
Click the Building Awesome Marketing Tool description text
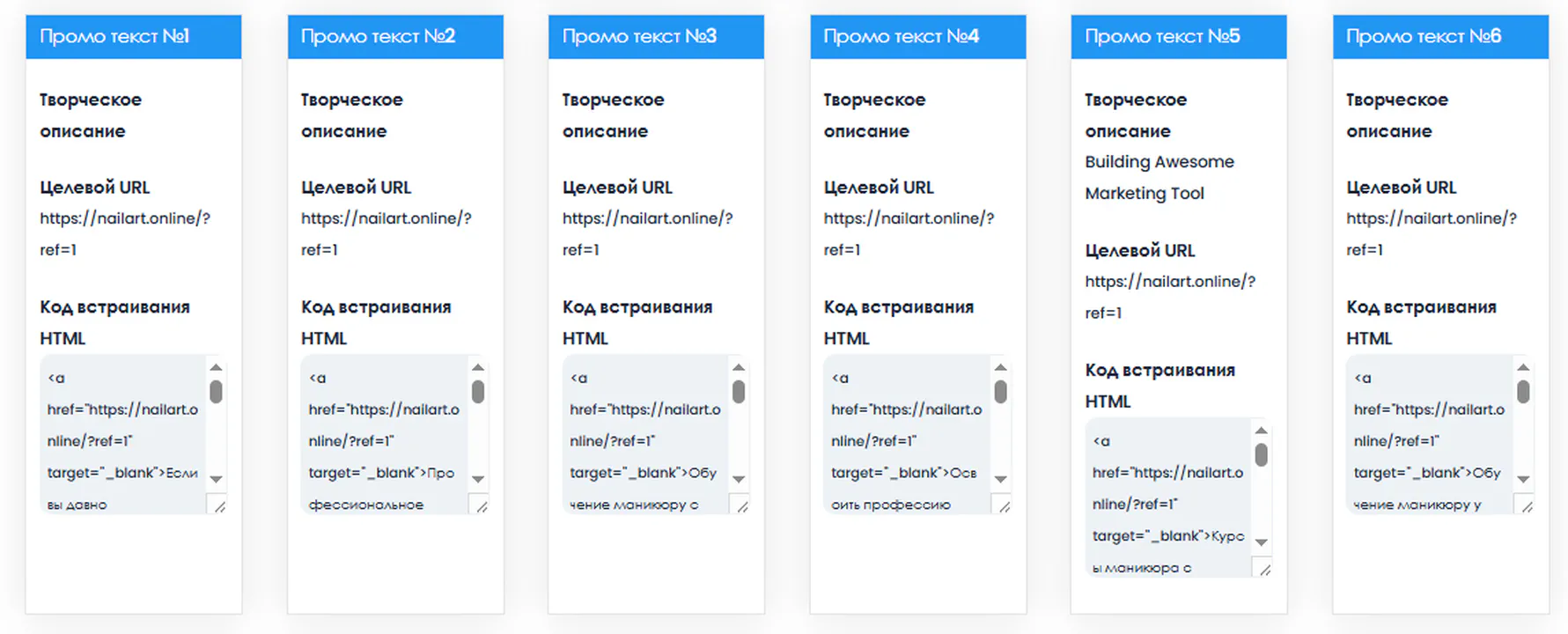point(1159,177)
